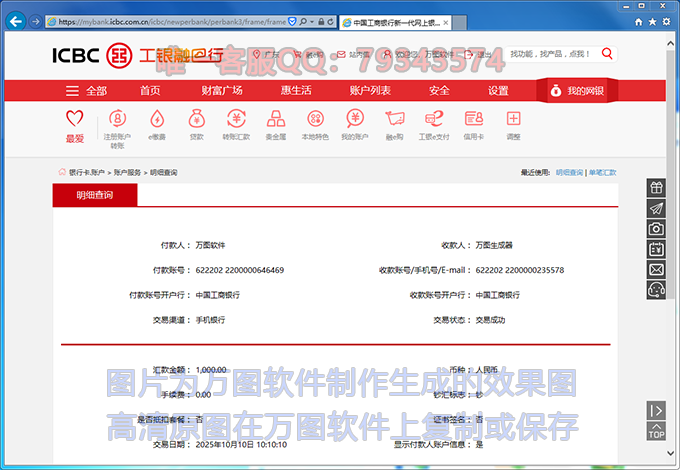Switch to the 账户列表 menu item
The image size is (680, 470).
pos(370,90)
